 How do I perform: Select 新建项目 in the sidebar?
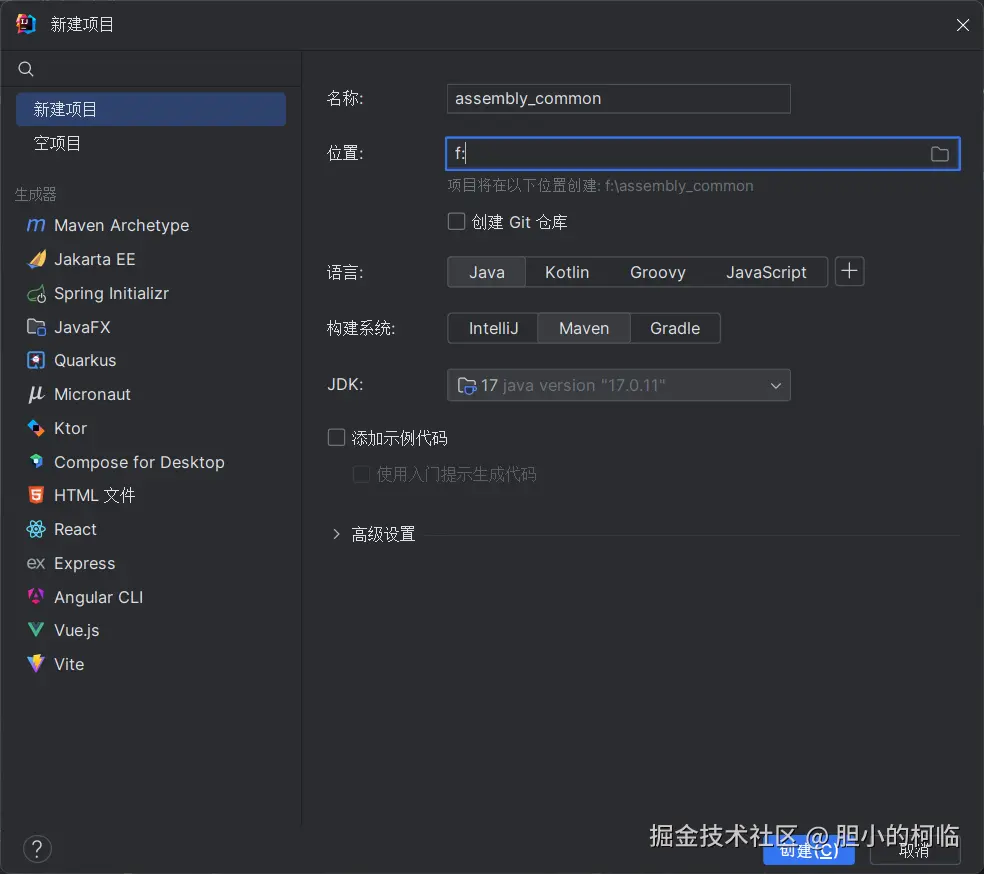click(151, 109)
